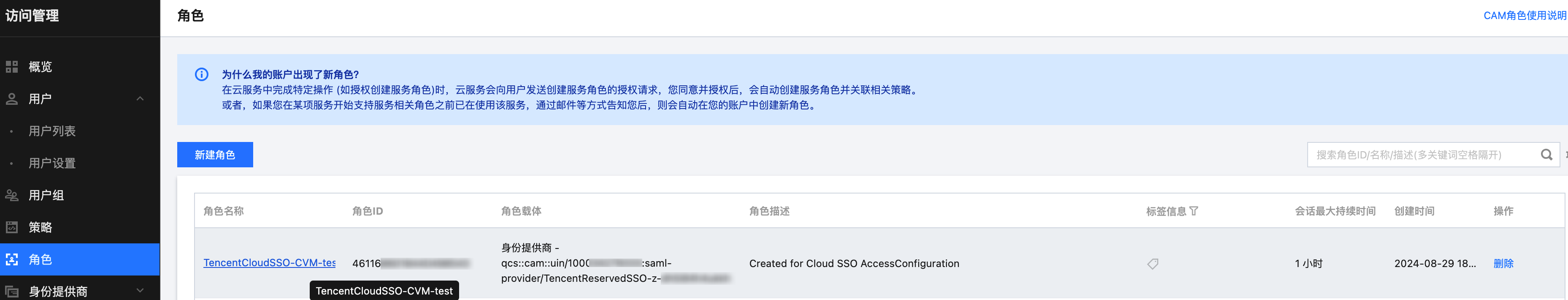Select the 用户组 menu entry
The image size is (1568, 300).
coord(46,195)
